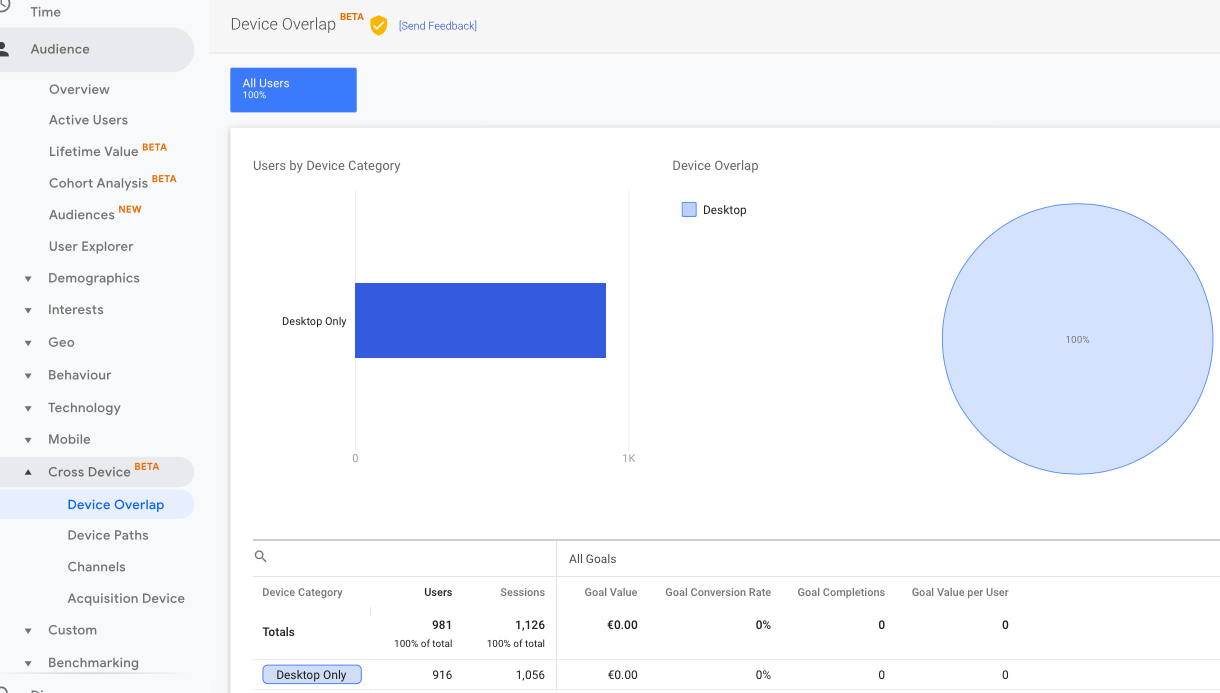This screenshot has width=1220, height=693.
Task: Expand the Technology section
Action: [x=29, y=408]
